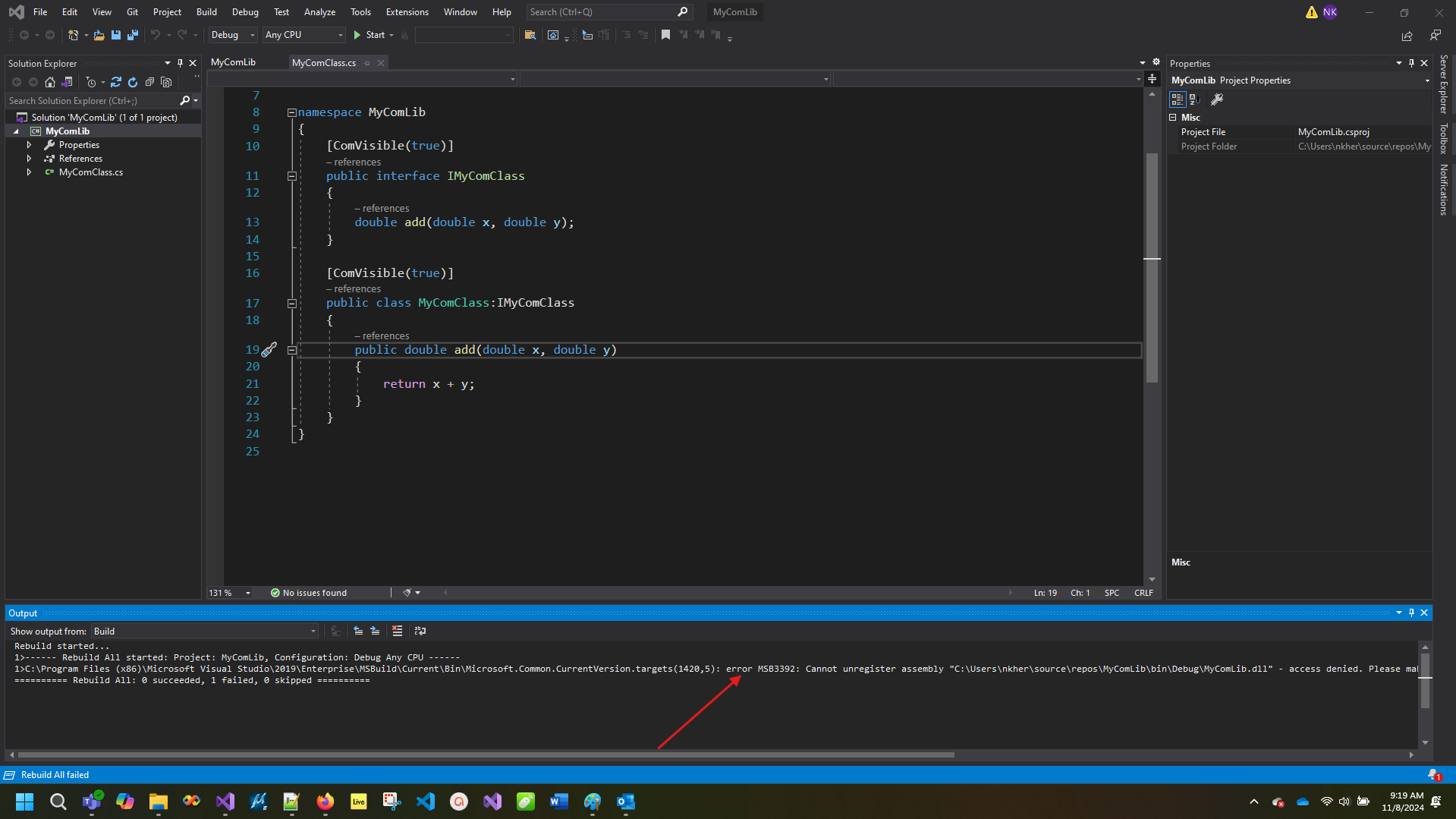Expand the Properties node in Solution Explorer
The image size is (1456, 819).
(x=30, y=145)
